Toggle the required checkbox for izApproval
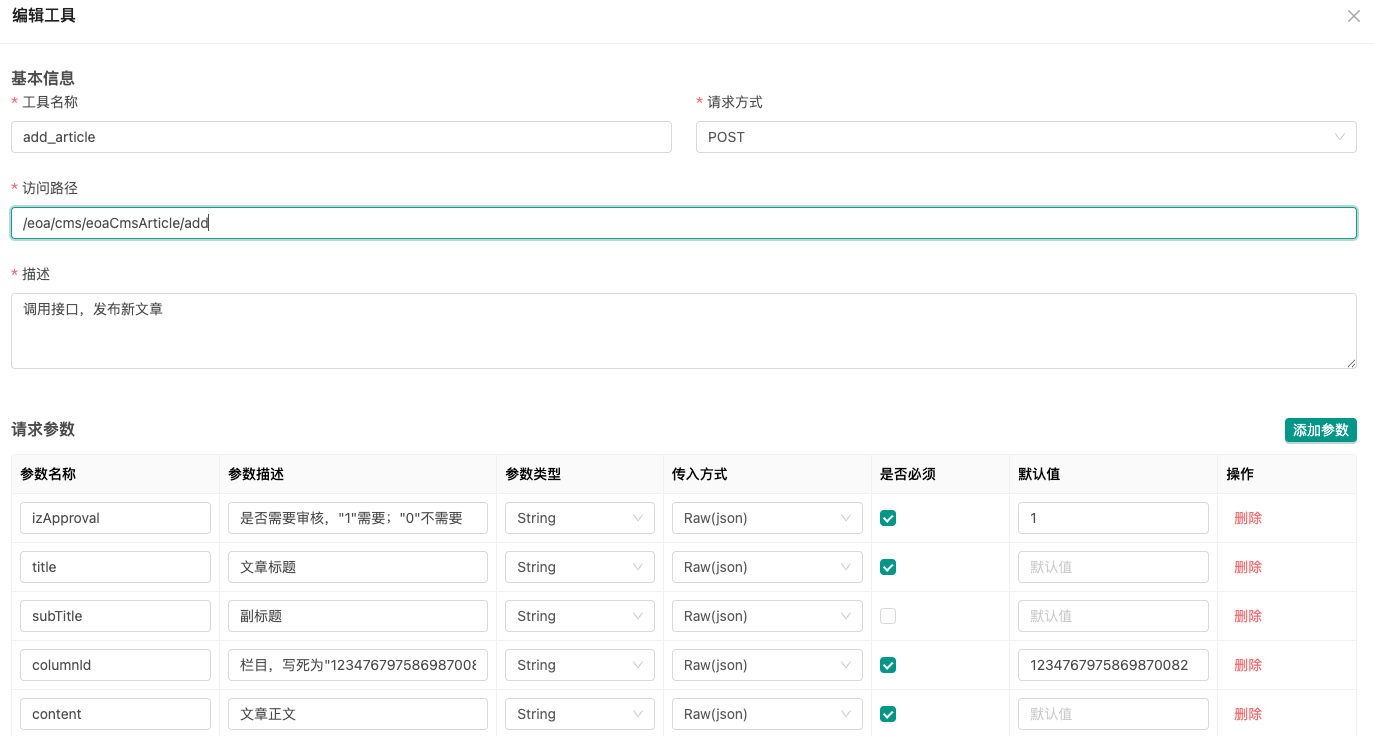 [x=888, y=518]
